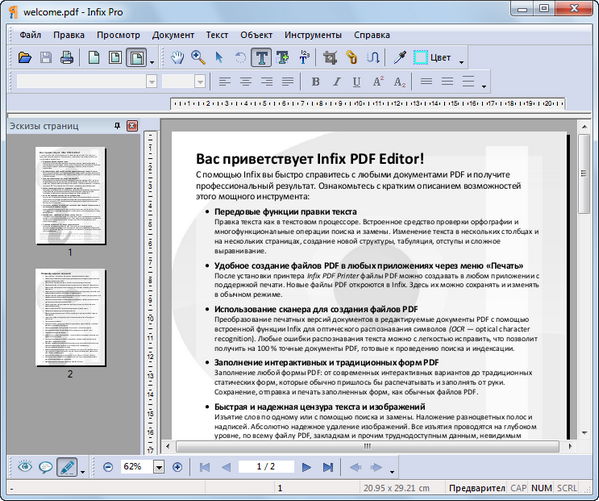Image resolution: width=599 pixels, height=501 pixels.
Task: Switch to view mode eye icon
Action: [x=25, y=467]
